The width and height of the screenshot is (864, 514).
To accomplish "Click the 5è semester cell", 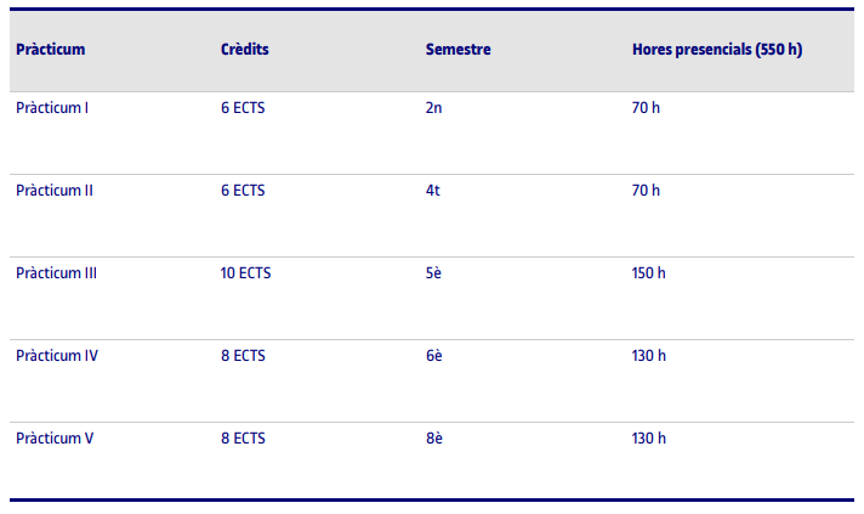I will coord(433,273).
